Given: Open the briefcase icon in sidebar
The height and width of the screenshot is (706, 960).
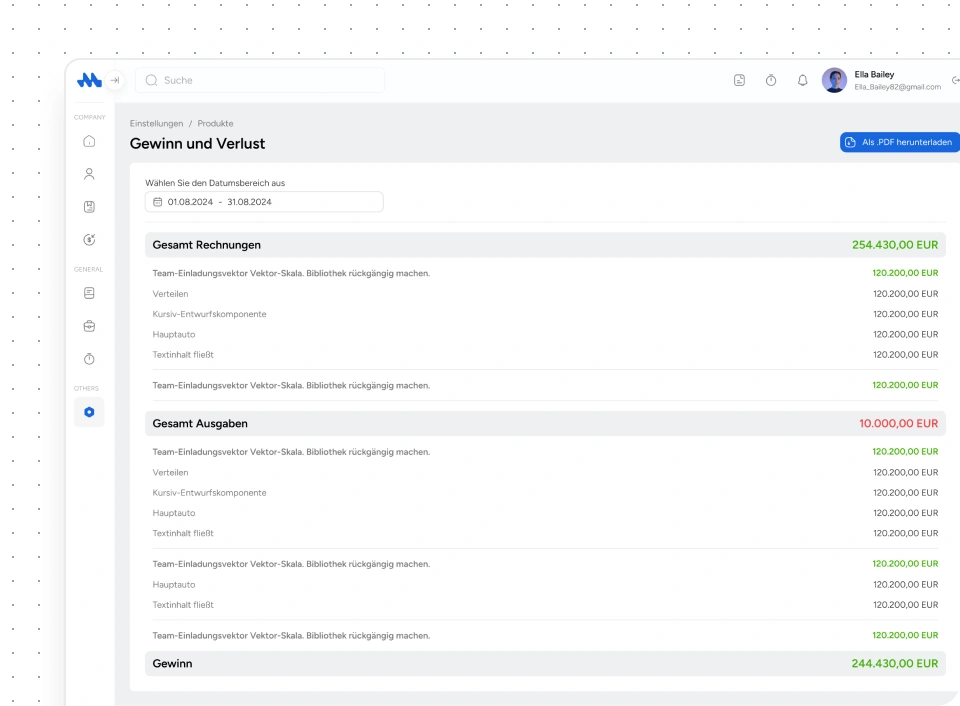Looking at the screenshot, I should (x=89, y=326).
